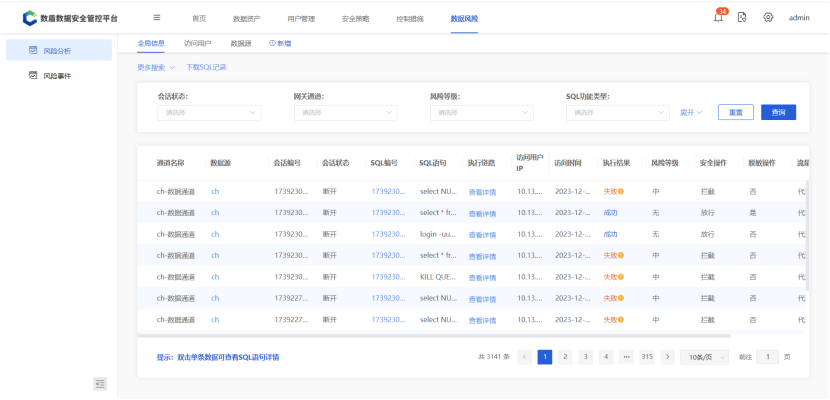Screen dimensions: 830x400
Task: Toggle the hamburger menu icon
Action: tap(156, 18)
